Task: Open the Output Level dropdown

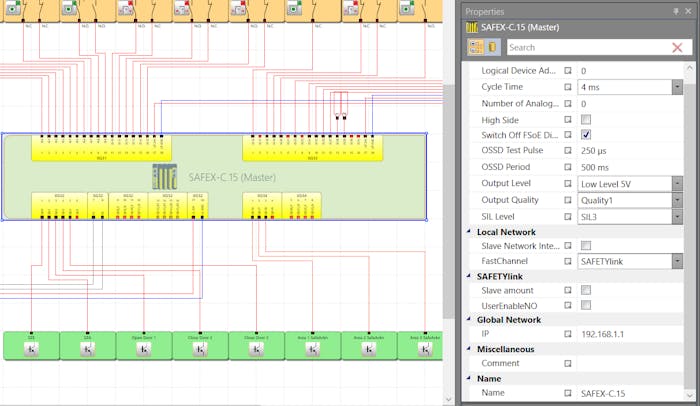Action: (677, 184)
